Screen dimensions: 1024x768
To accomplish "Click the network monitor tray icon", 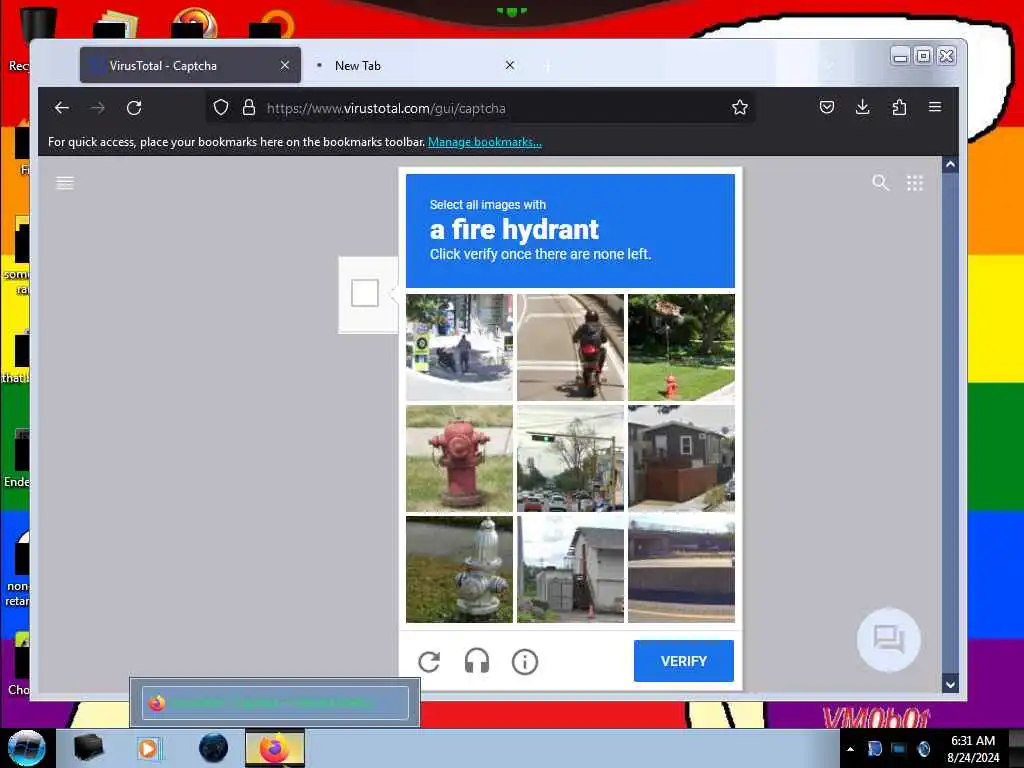I will click(x=899, y=748).
